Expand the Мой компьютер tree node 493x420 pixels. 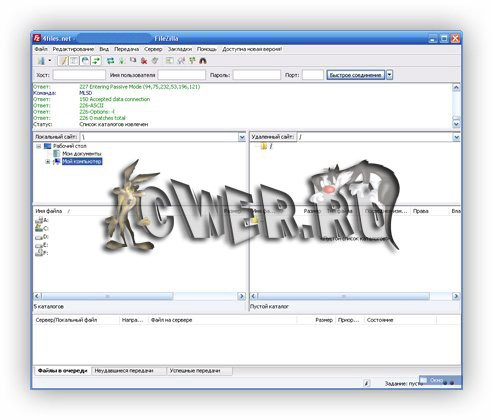pyautogui.click(x=48, y=162)
